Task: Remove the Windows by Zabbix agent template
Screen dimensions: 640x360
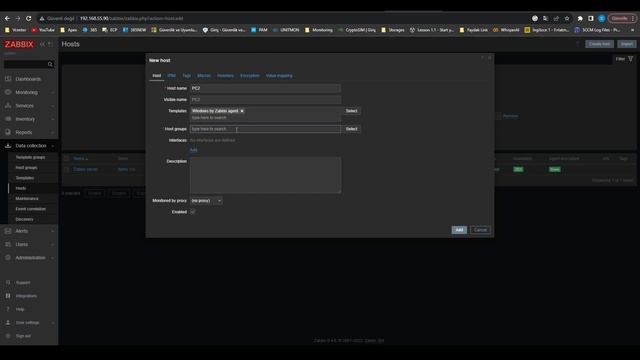Action: 242,111
